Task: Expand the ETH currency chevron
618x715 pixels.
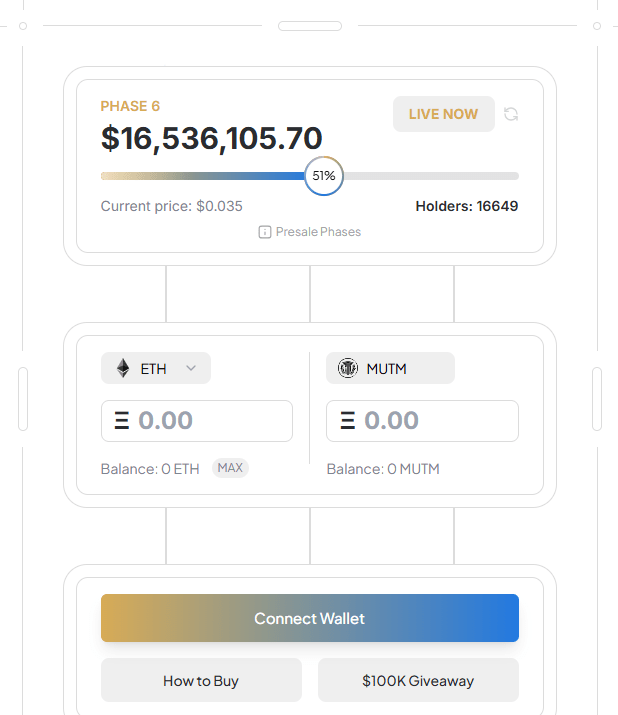Action: [191, 368]
